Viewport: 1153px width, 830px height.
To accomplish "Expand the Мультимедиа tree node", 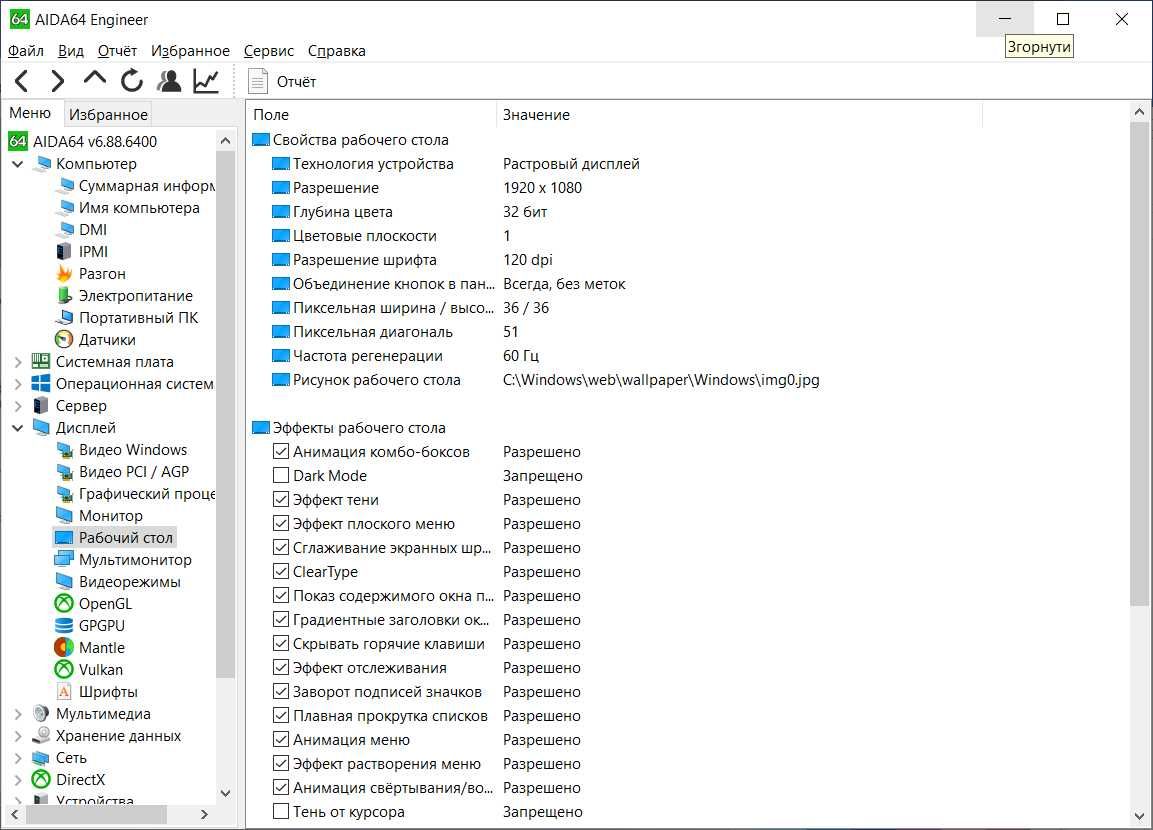I will pyautogui.click(x=18, y=714).
